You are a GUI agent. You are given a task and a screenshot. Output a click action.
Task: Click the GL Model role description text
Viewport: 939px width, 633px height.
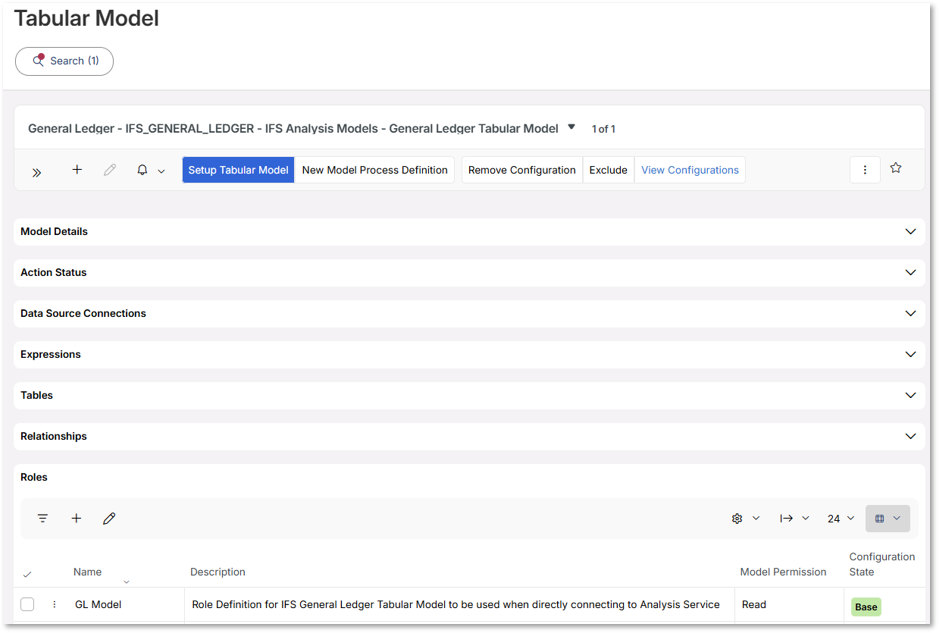point(456,605)
